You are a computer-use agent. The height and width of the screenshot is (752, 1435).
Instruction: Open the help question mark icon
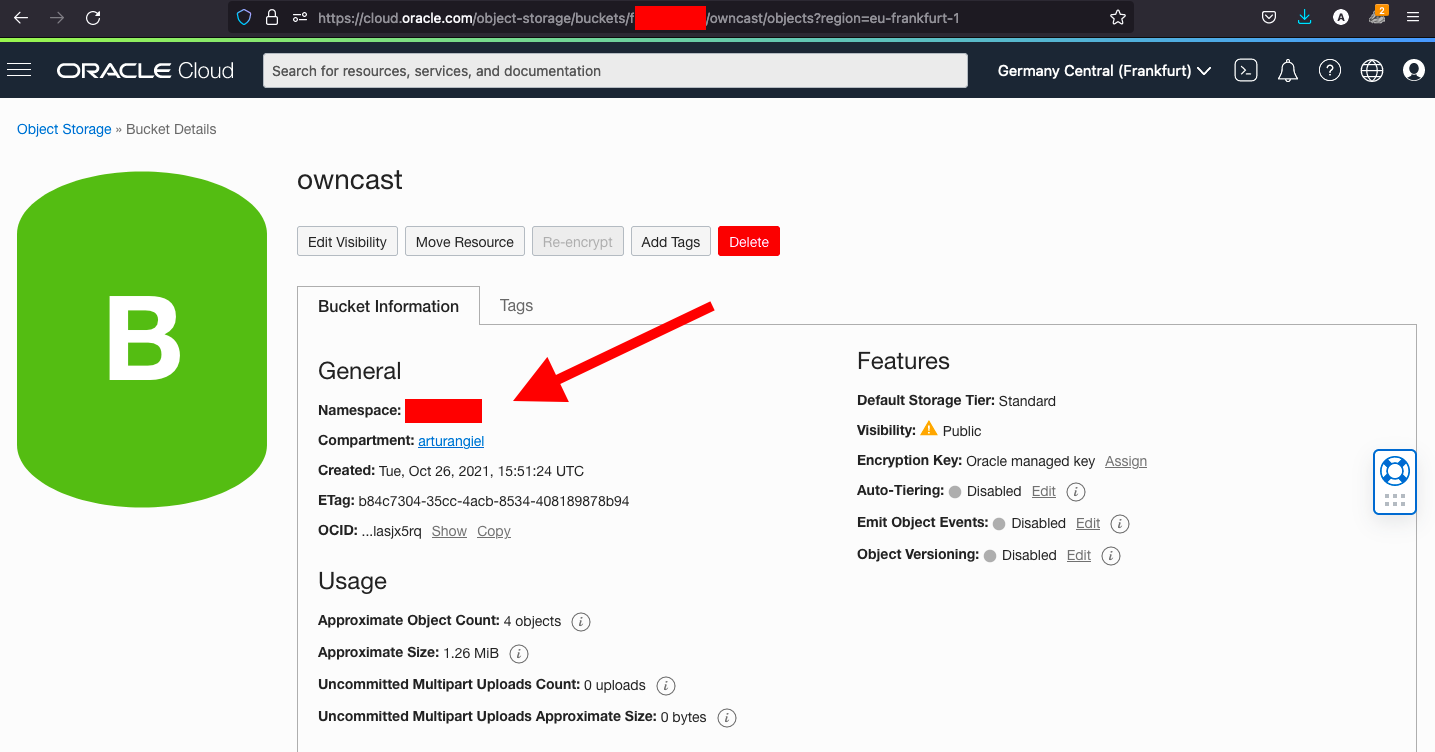[x=1329, y=70]
